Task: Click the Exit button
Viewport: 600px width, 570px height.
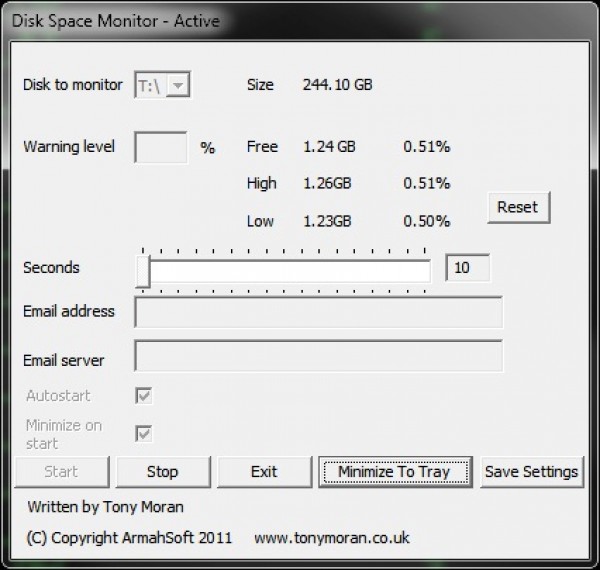Action: pos(264,472)
